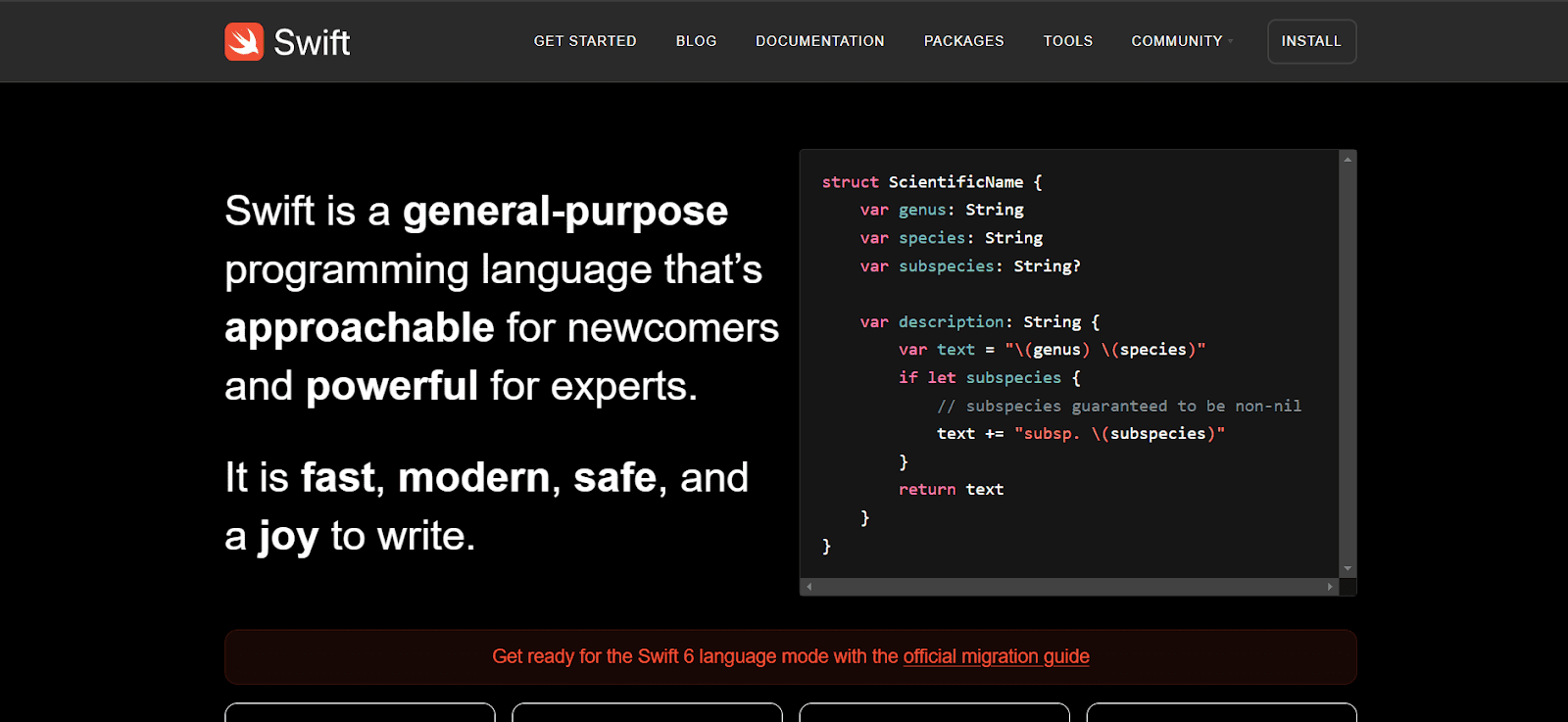Image resolution: width=1568 pixels, height=722 pixels.
Task: Select PACKAGES in the navigation bar
Action: (963, 41)
